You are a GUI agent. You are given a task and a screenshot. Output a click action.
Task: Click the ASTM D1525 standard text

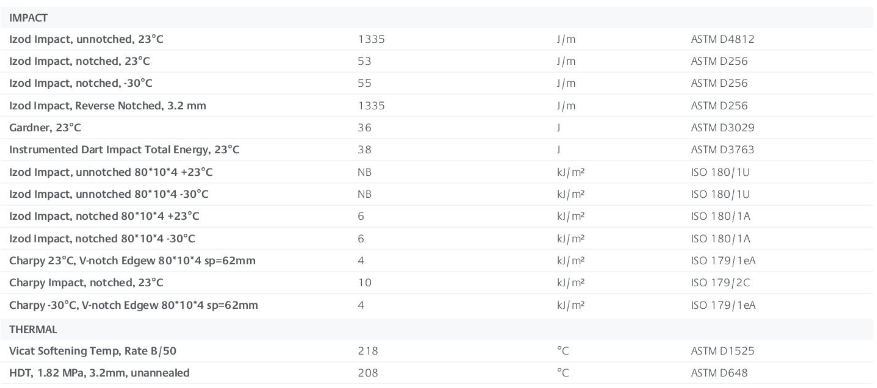pyautogui.click(x=723, y=351)
